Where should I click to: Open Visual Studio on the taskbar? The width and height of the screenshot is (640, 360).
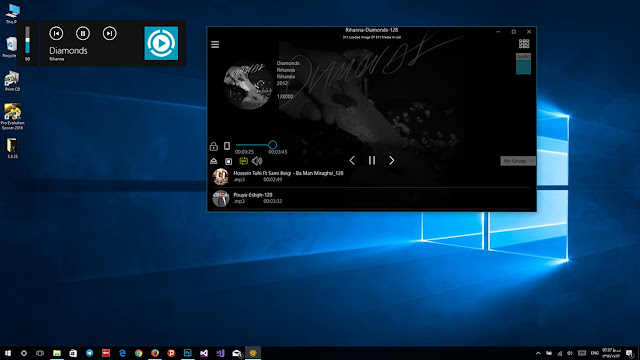(x=204, y=353)
